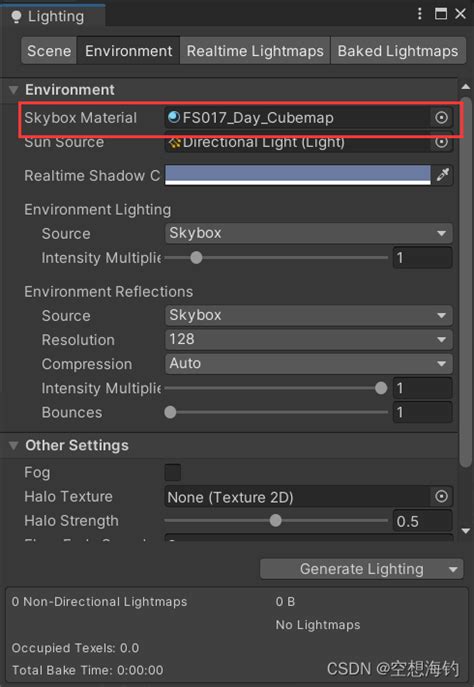Click the Halo Strength value field
This screenshot has height=687, width=474.
[422, 521]
